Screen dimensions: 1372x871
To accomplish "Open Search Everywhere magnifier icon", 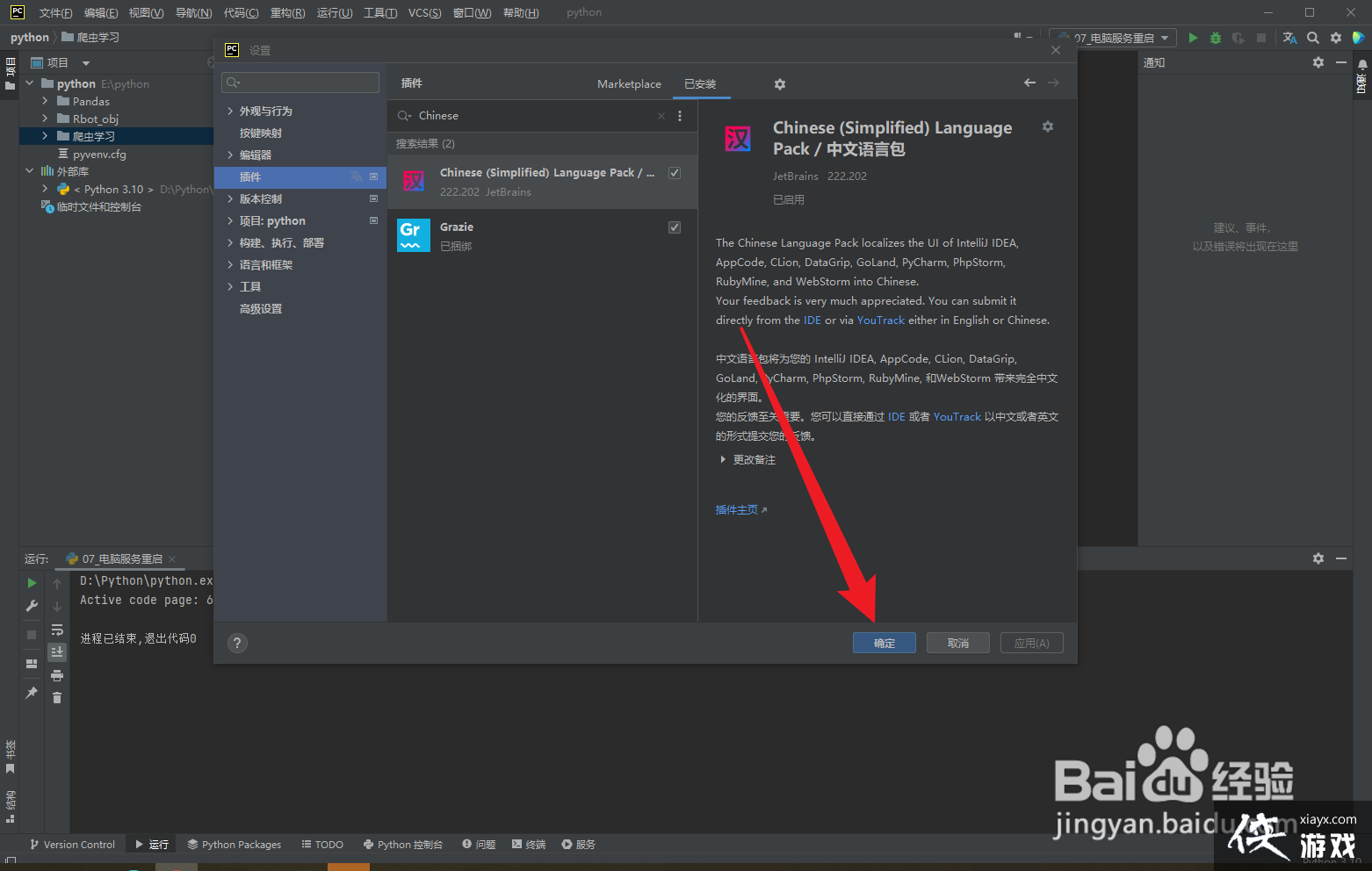I will (1313, 38).
